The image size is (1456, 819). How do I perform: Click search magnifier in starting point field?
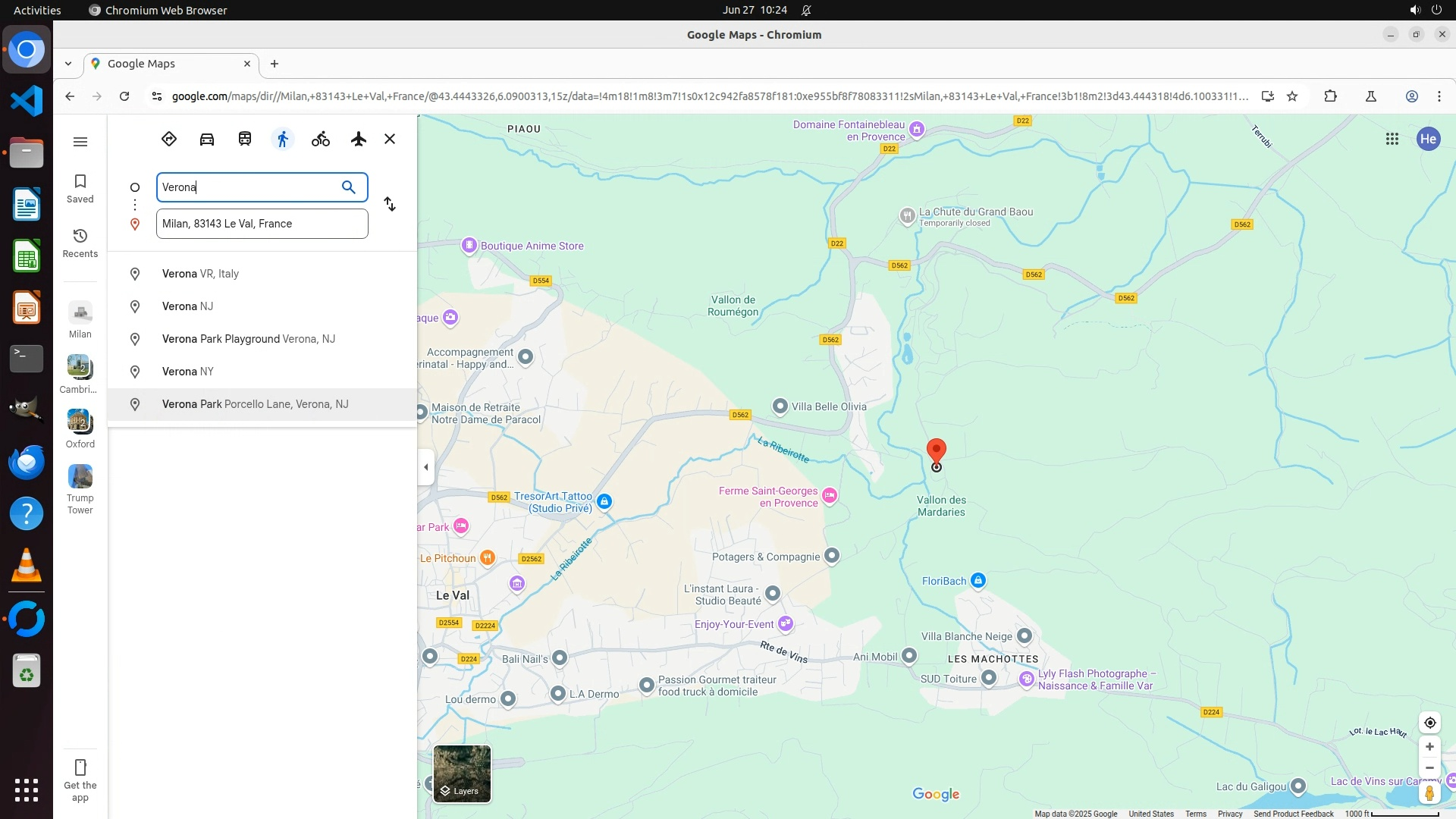[348, 187]
